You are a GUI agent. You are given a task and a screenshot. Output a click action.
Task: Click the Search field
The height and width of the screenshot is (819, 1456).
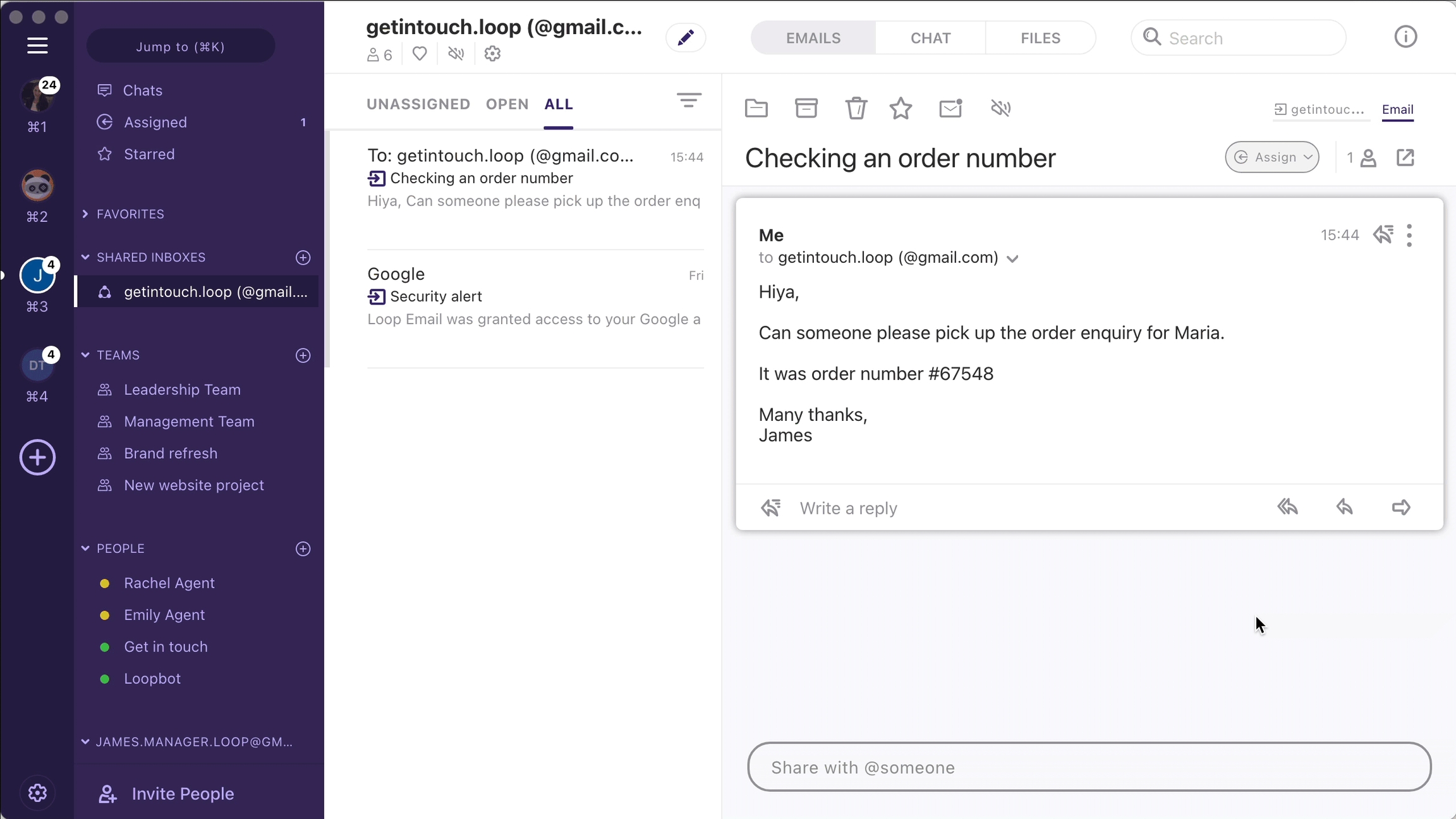click(x=1238, y=38)
